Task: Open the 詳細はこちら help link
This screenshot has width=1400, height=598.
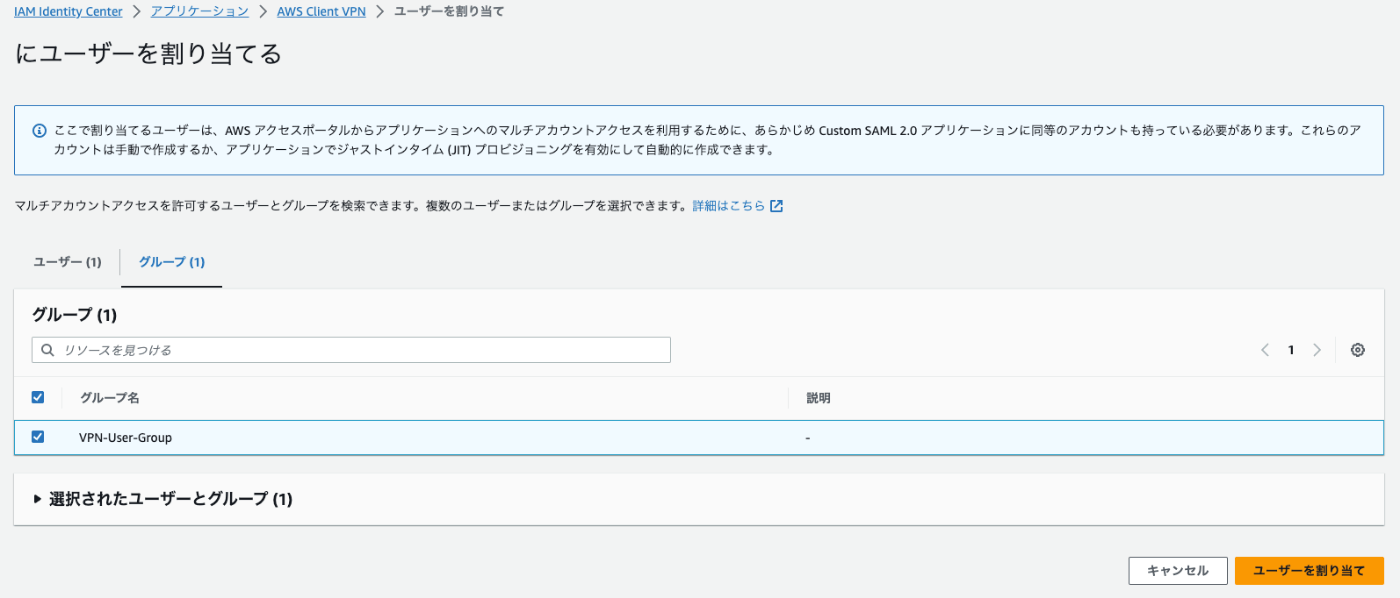Action: tap(729, 206)
